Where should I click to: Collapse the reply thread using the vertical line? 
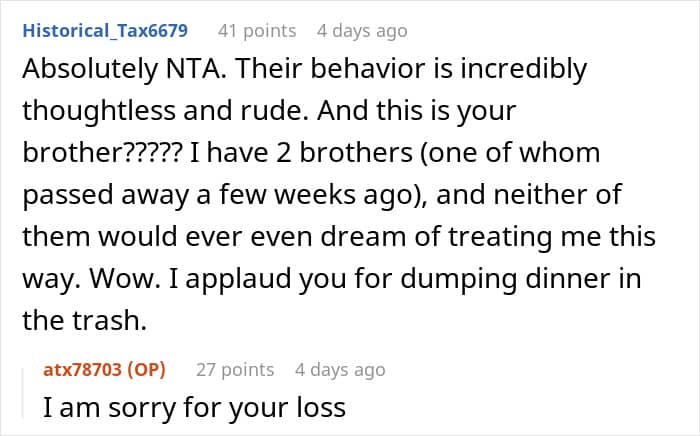pos(23,393)
